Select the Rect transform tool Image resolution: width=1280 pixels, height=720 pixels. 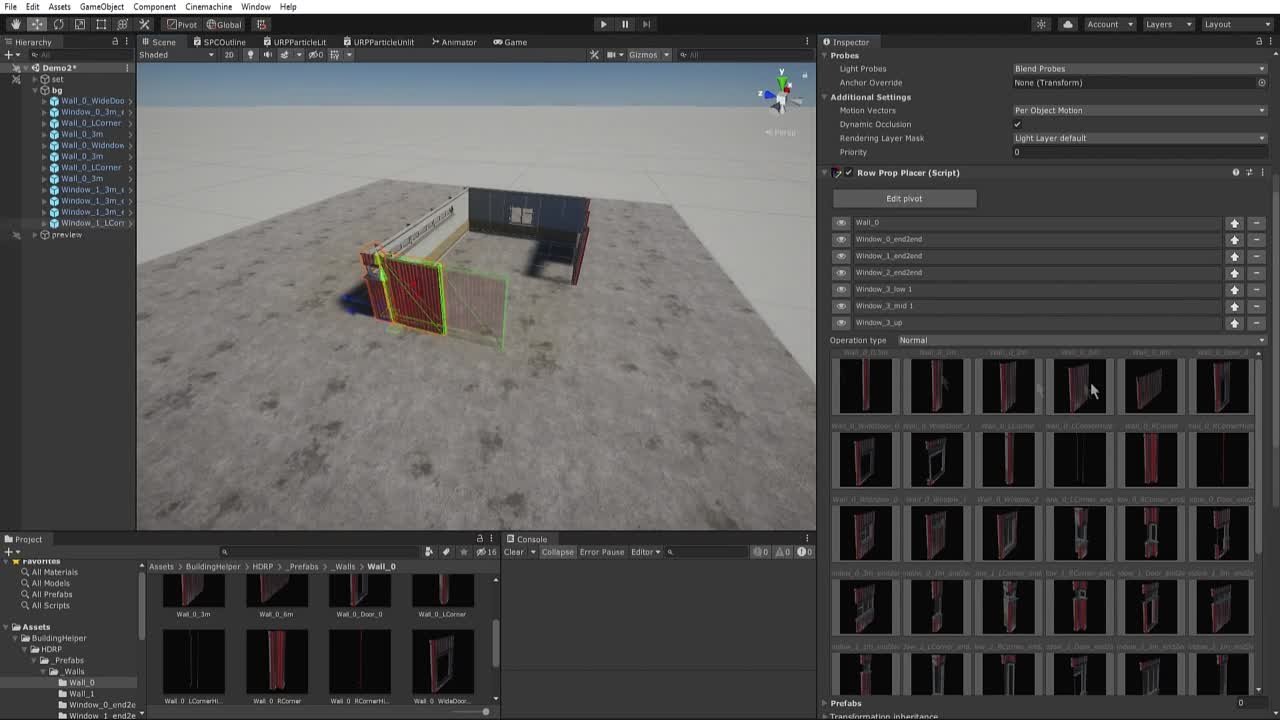pos(101,24)
